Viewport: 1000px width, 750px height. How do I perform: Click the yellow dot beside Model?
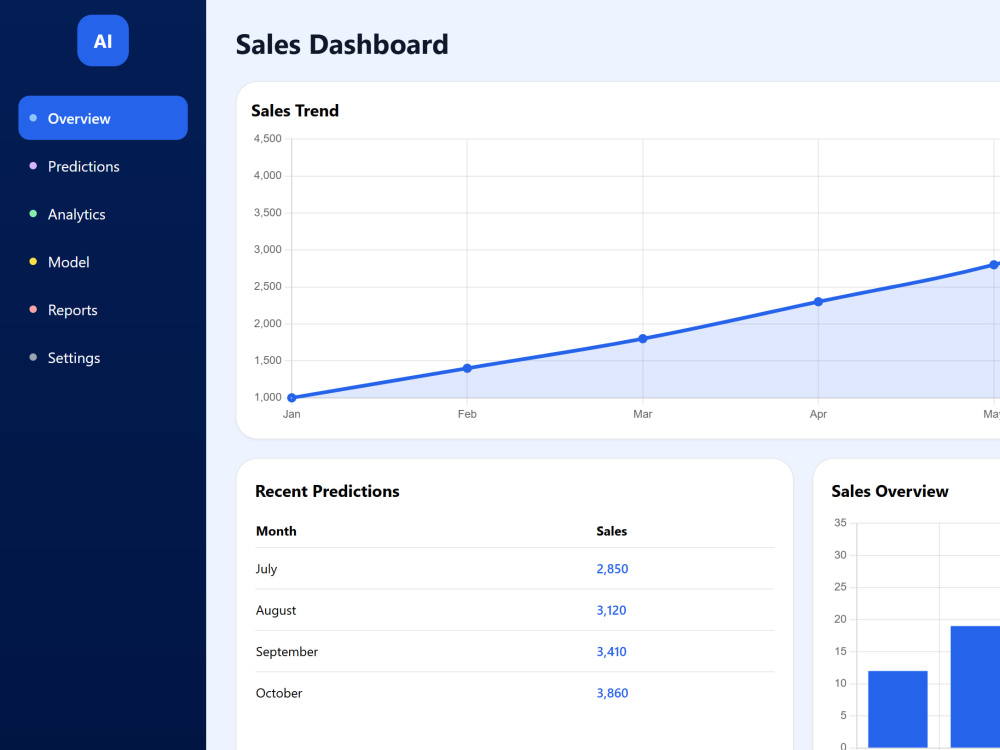point(33,261)
